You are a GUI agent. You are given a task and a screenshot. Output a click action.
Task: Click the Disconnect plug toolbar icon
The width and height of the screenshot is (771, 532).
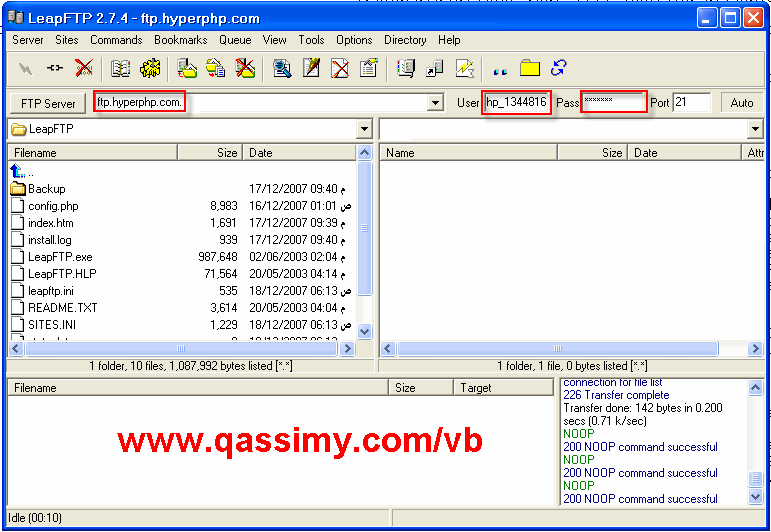(x=54, y=68)
